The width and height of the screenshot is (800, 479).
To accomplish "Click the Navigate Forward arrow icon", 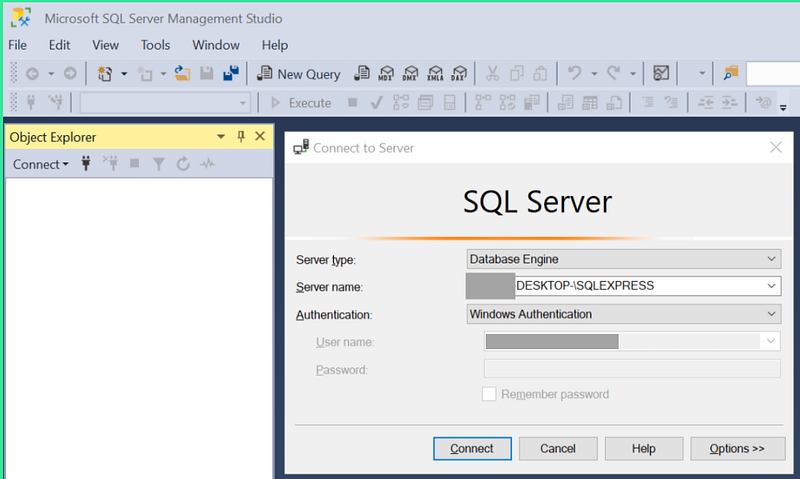I will pyautogui.click(x=70, y=74).
